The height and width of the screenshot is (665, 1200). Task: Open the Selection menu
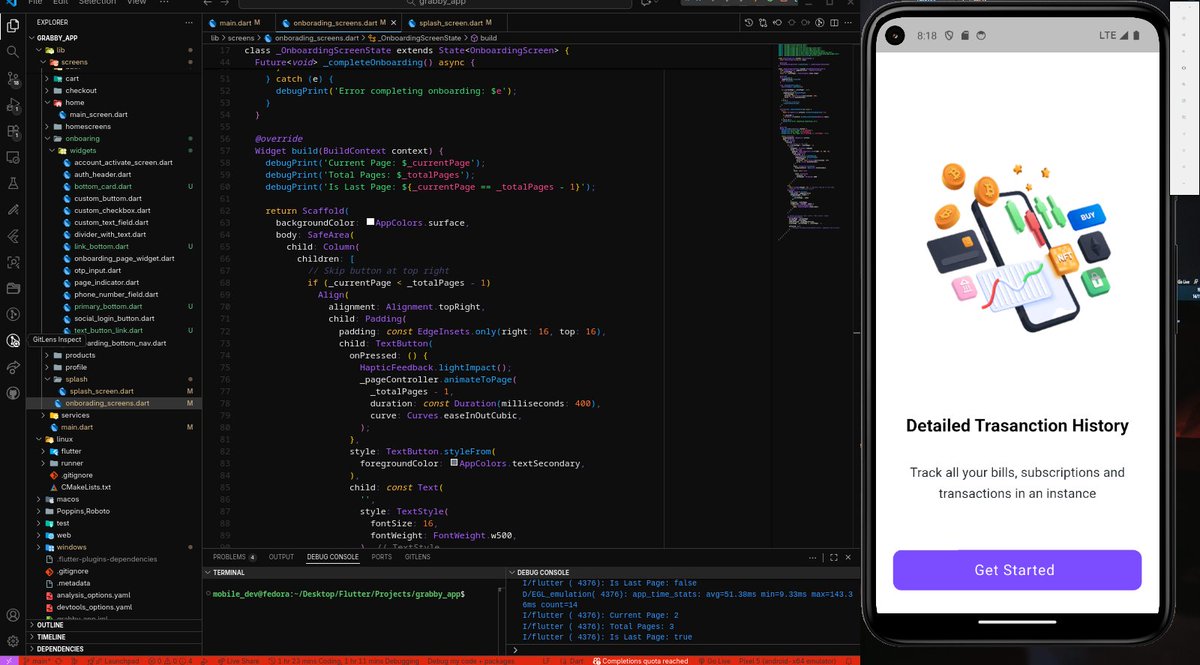(x=98, y=3)
